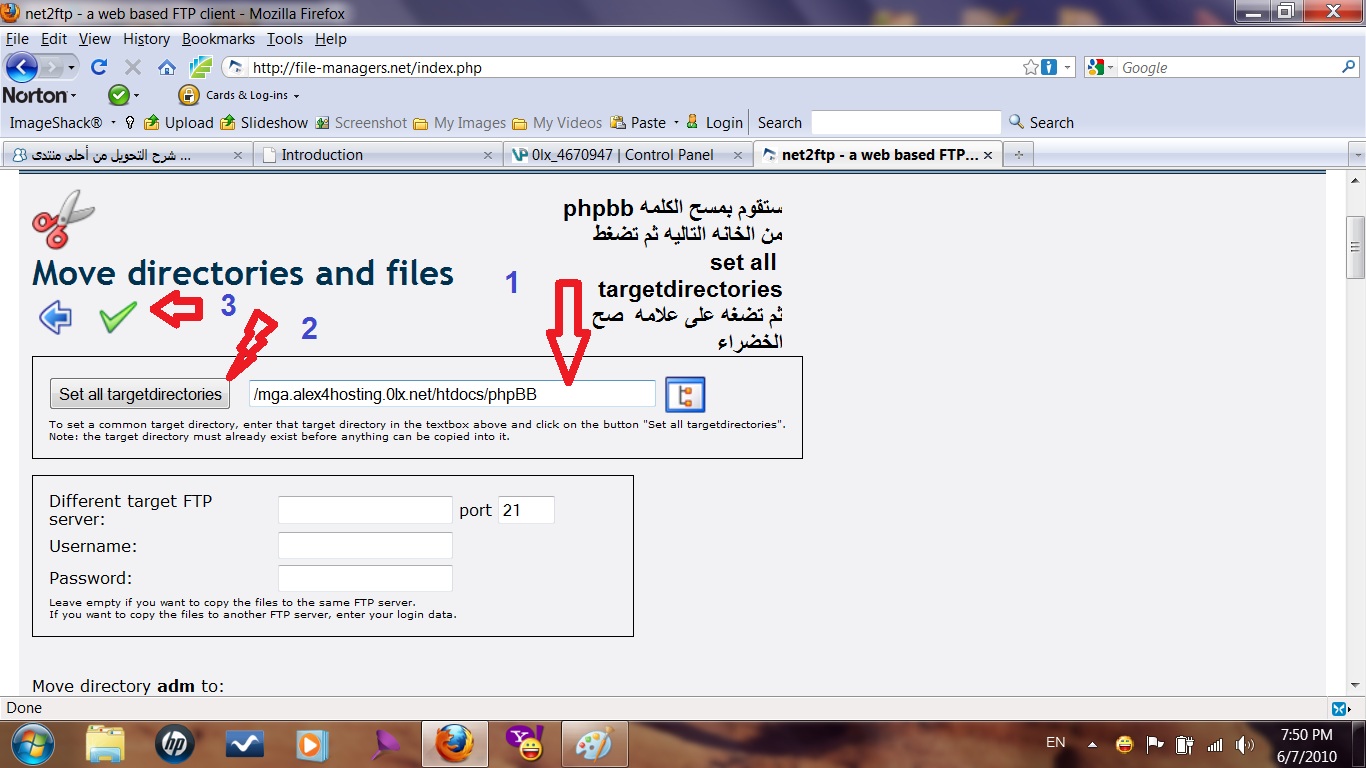Reload the page with the refresh icon
The height and width of the screenshot is (768, 1366).
[98, 67]
